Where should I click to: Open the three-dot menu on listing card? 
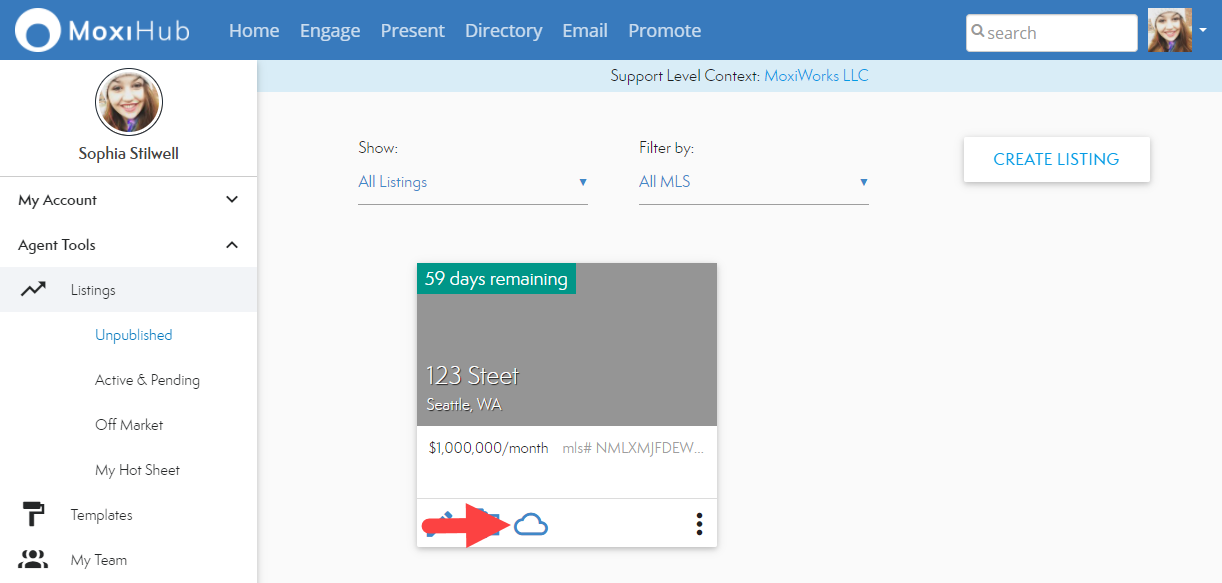[699, 524]
